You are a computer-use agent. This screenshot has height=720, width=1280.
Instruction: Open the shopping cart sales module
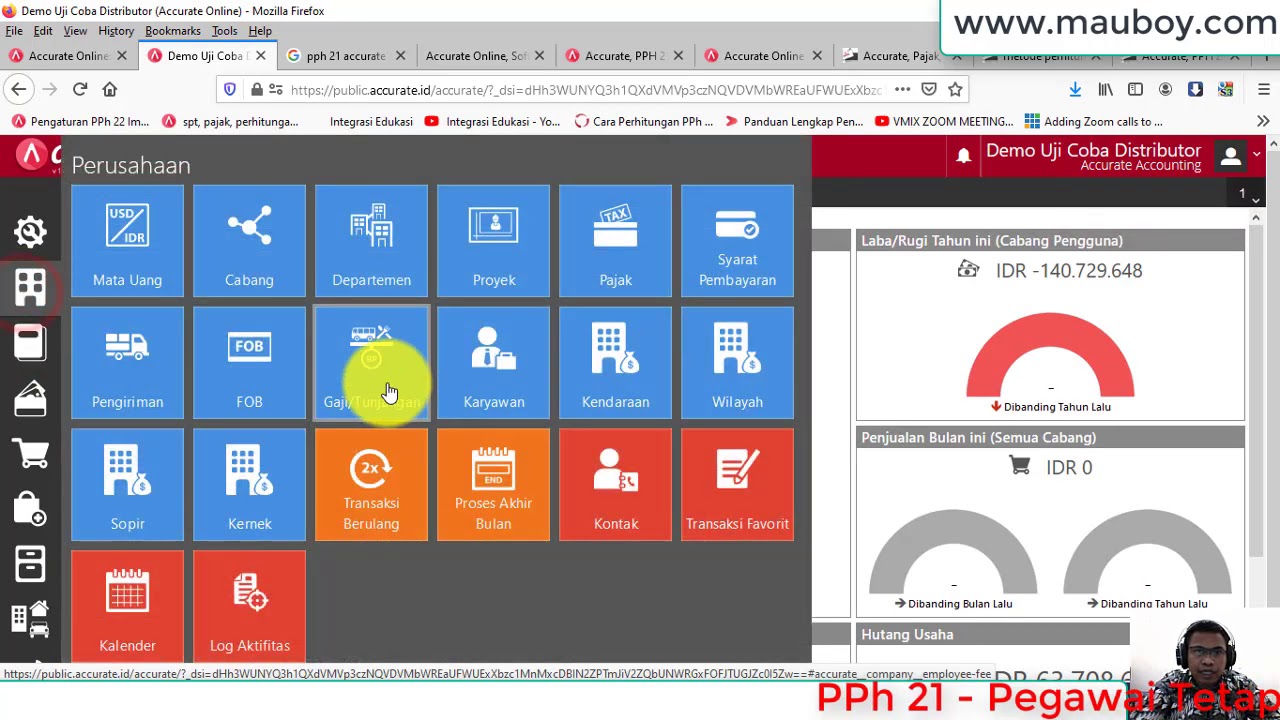point(30,453)
